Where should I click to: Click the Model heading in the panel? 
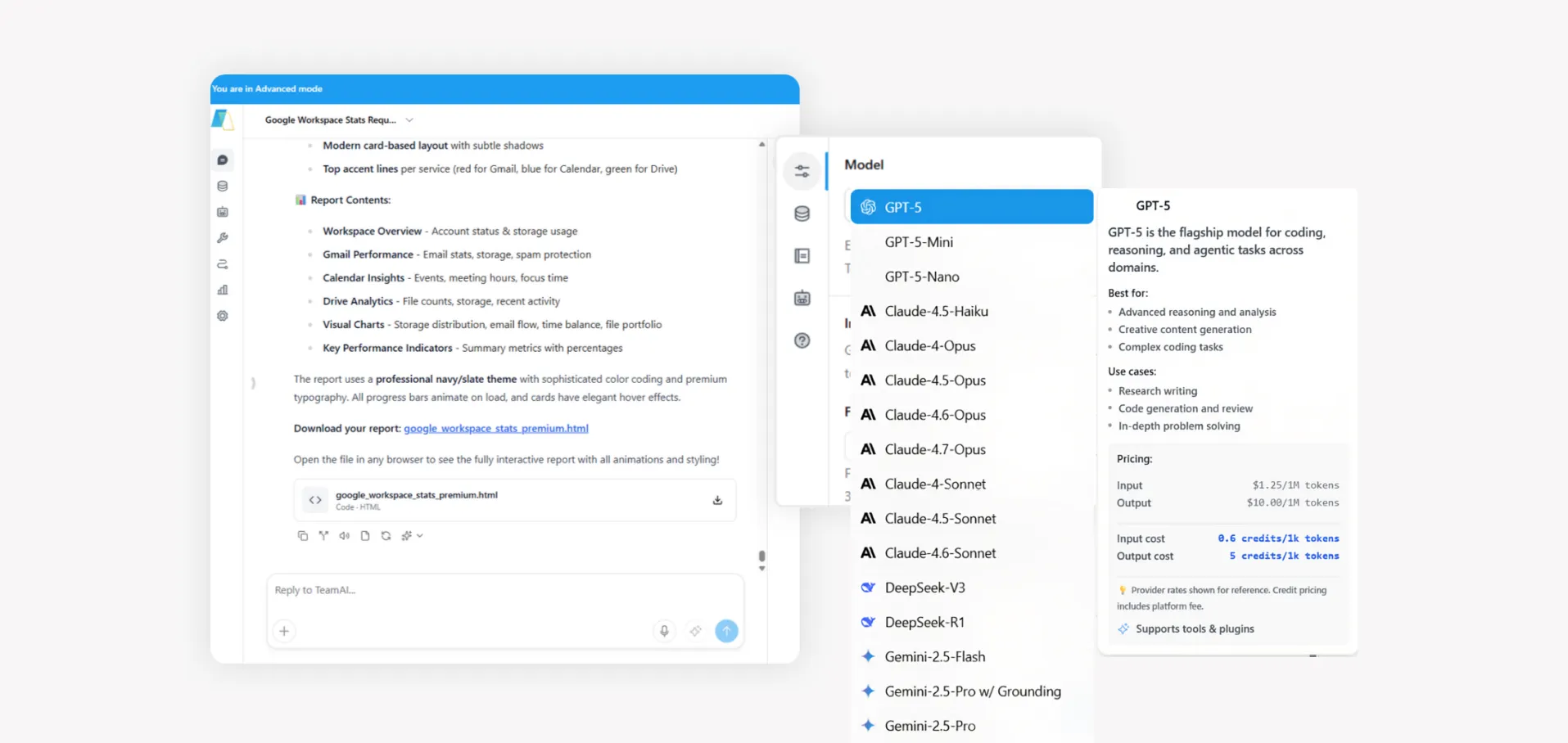[864, 164]
